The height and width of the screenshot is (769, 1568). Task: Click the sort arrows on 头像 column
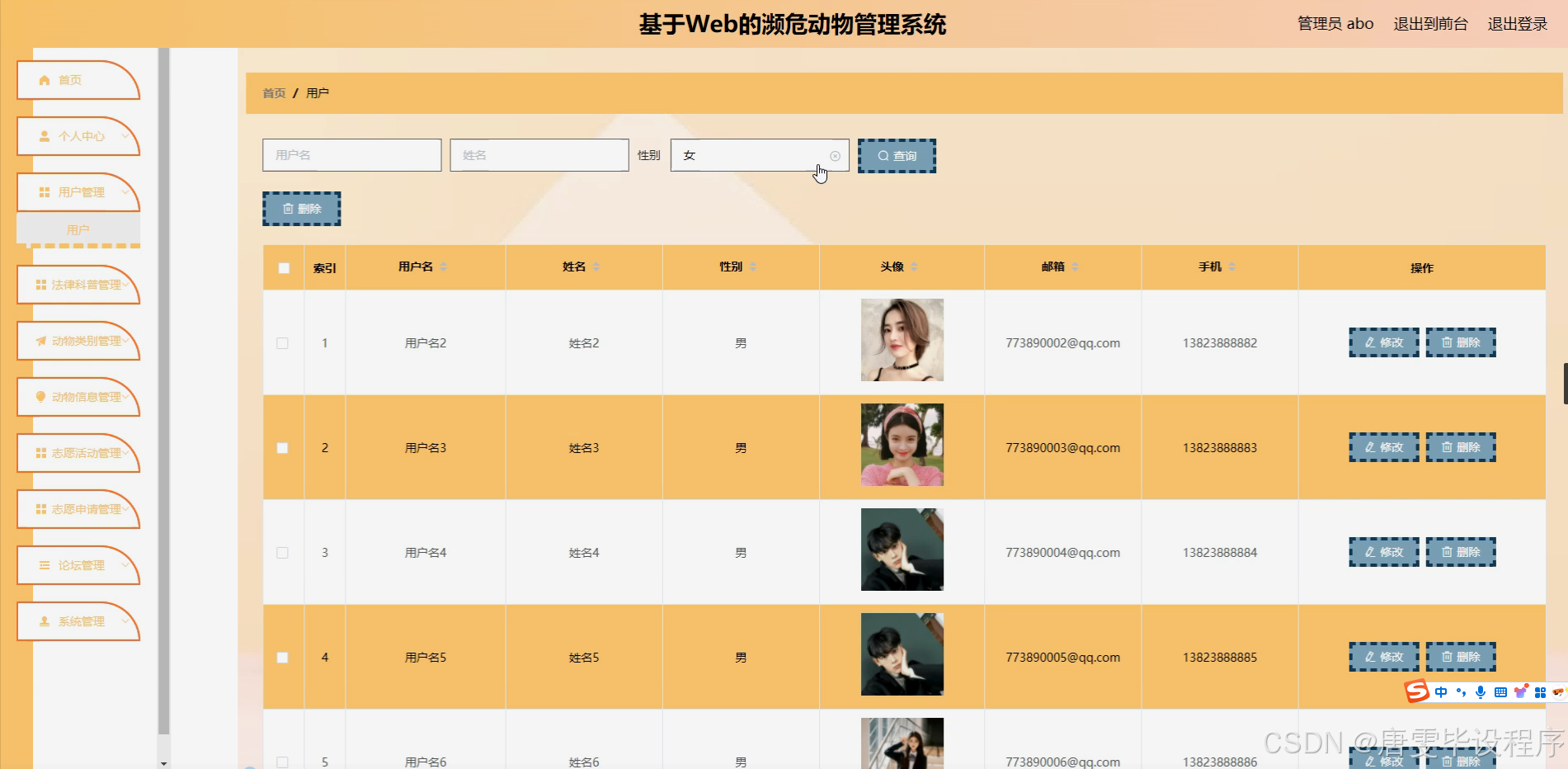click(x=915, y=267)
